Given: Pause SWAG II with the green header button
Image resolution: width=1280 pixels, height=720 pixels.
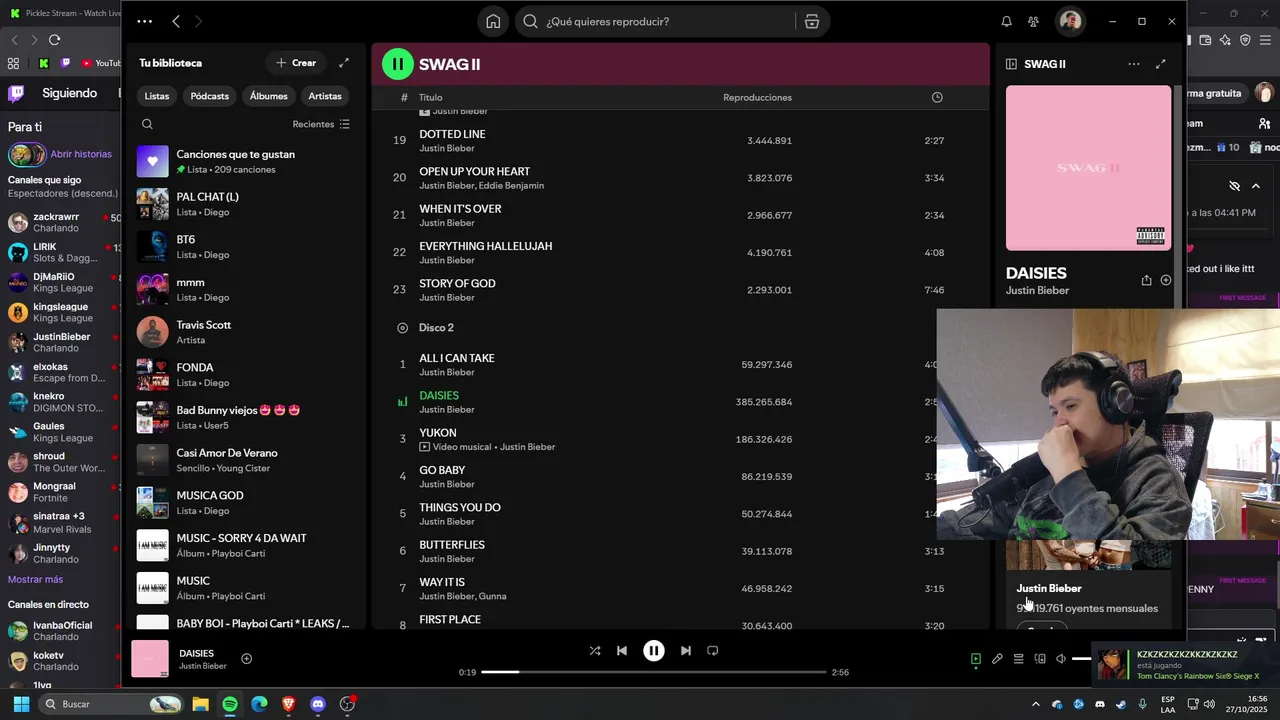Looking at the screenshot, I should tap(397, 64).
